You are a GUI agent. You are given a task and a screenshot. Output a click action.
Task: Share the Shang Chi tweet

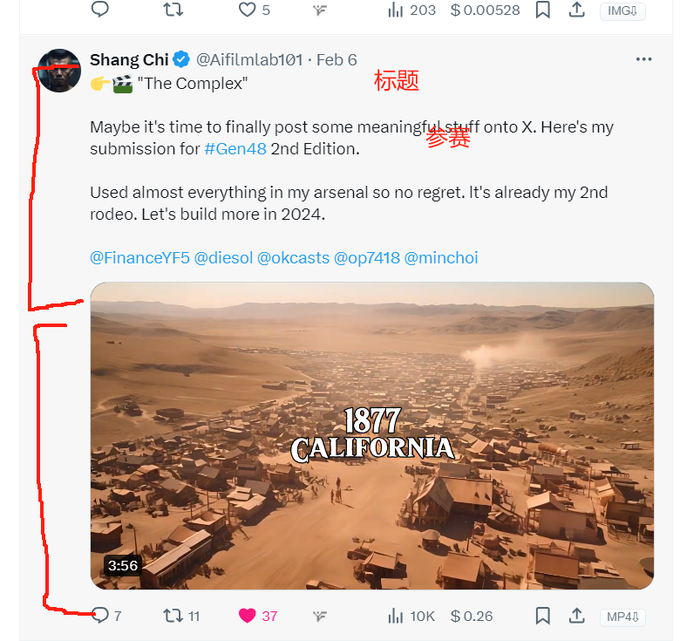coord(577,615)
